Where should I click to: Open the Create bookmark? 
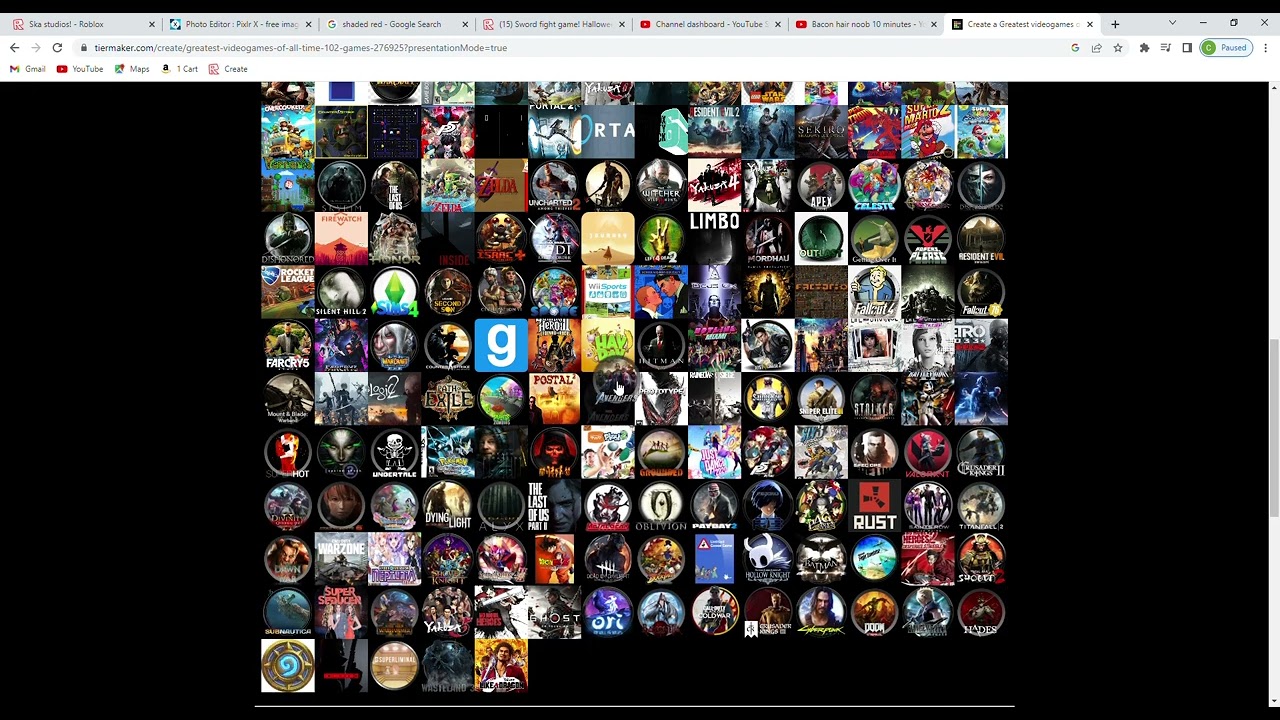pyautogui.click(x=228, y=69)
